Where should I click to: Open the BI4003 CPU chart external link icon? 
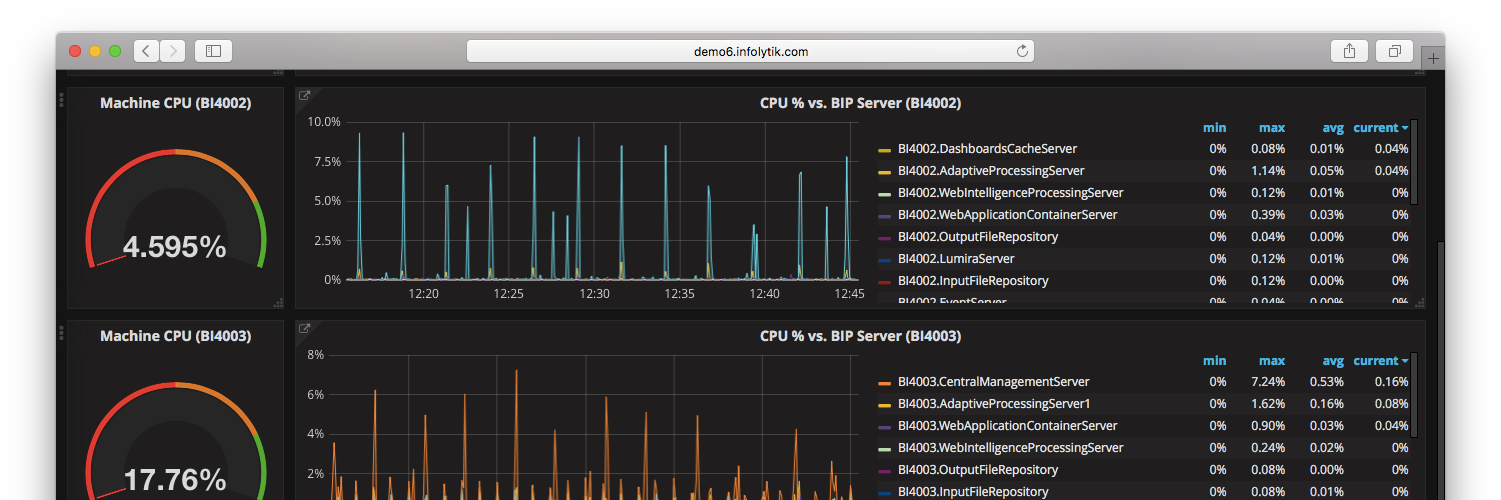pyautogui.click(x=305, y=329)
